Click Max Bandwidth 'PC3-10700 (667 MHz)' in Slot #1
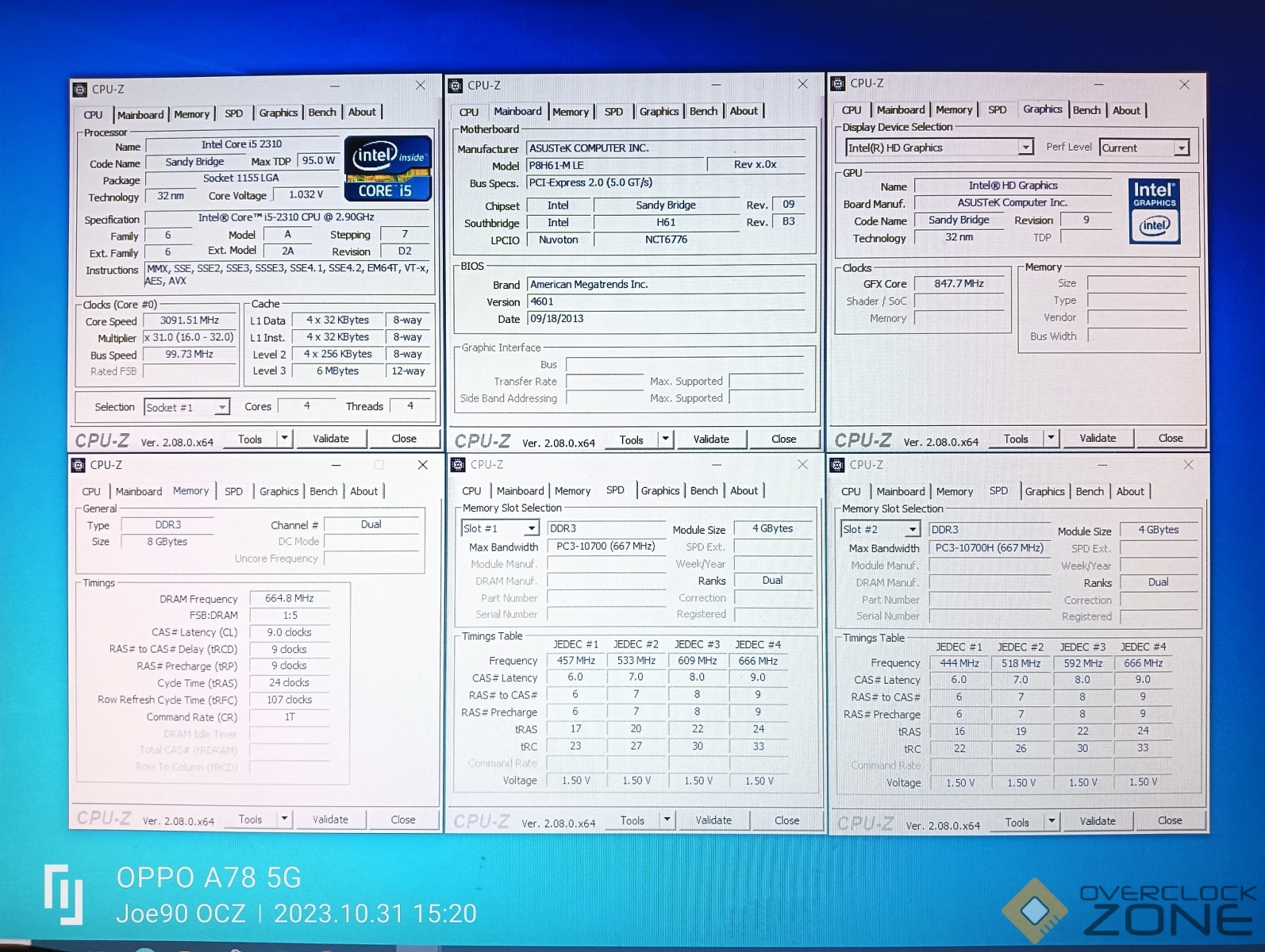Viewport: 1265px width, 952px height. pos(606,547)
